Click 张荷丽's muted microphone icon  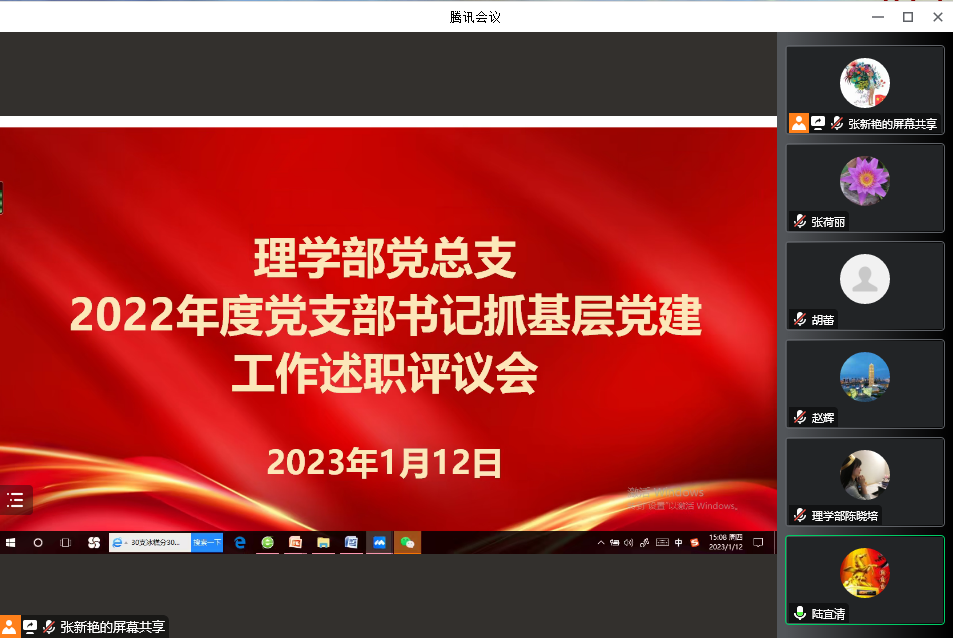pos(800,222)
